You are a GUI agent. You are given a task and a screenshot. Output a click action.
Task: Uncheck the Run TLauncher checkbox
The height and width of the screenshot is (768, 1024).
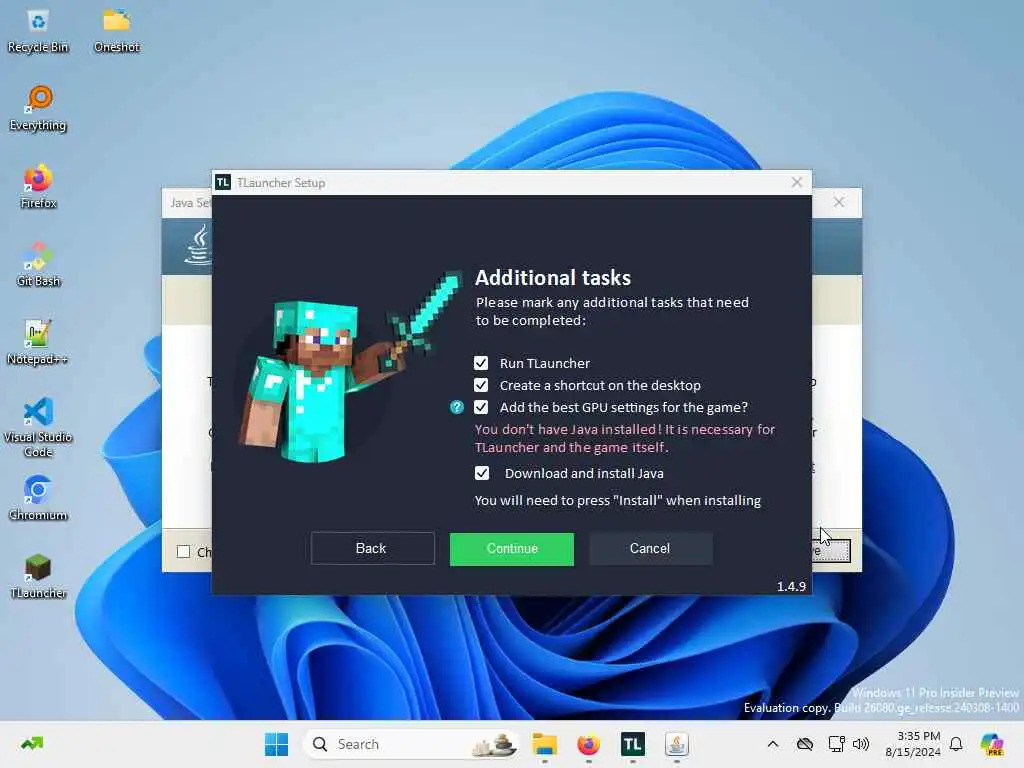tap(481, 363)
